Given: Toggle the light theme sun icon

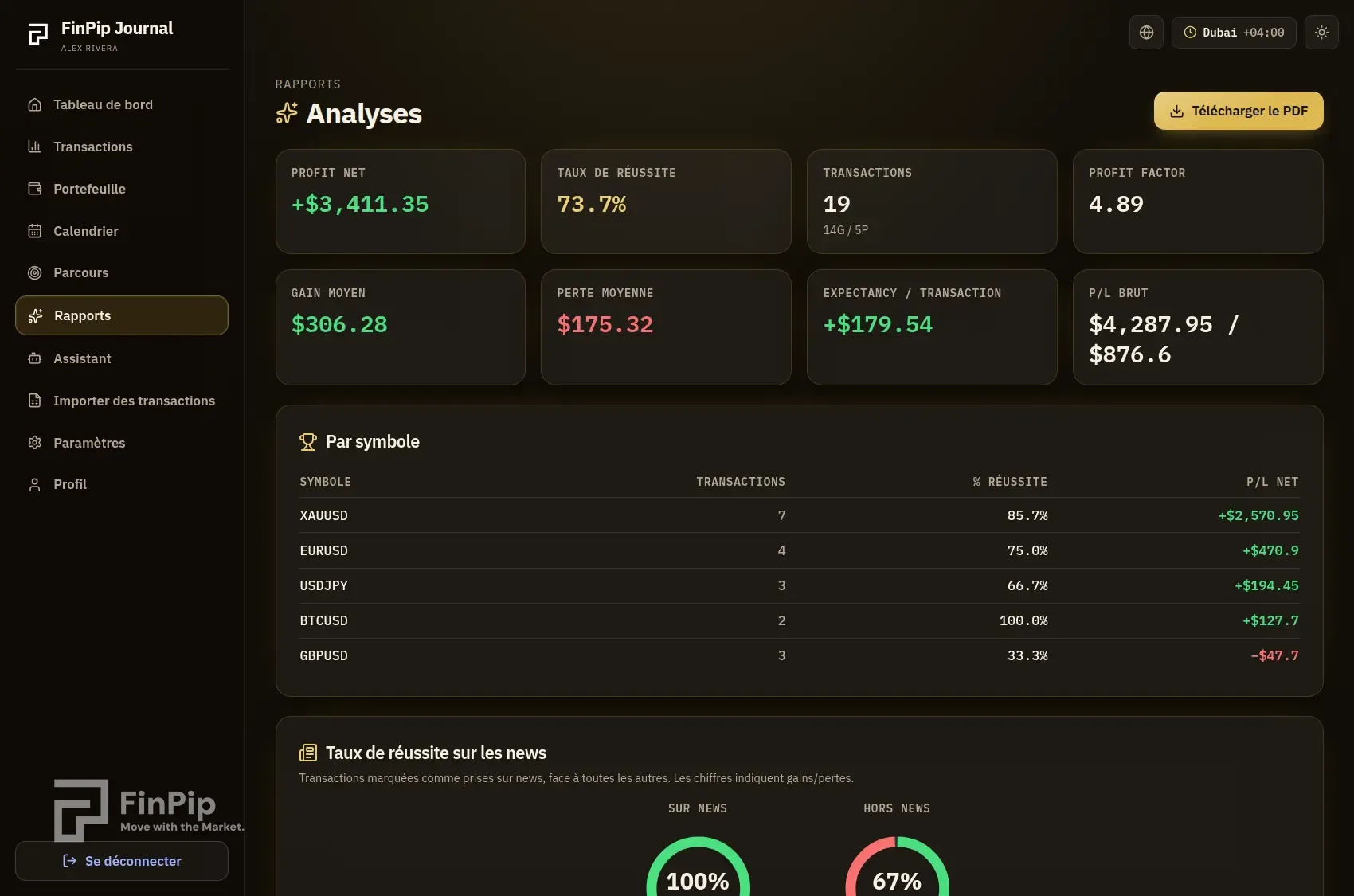Looking at the screenshot, I should pyautogui.click(x=1321, y=33).
